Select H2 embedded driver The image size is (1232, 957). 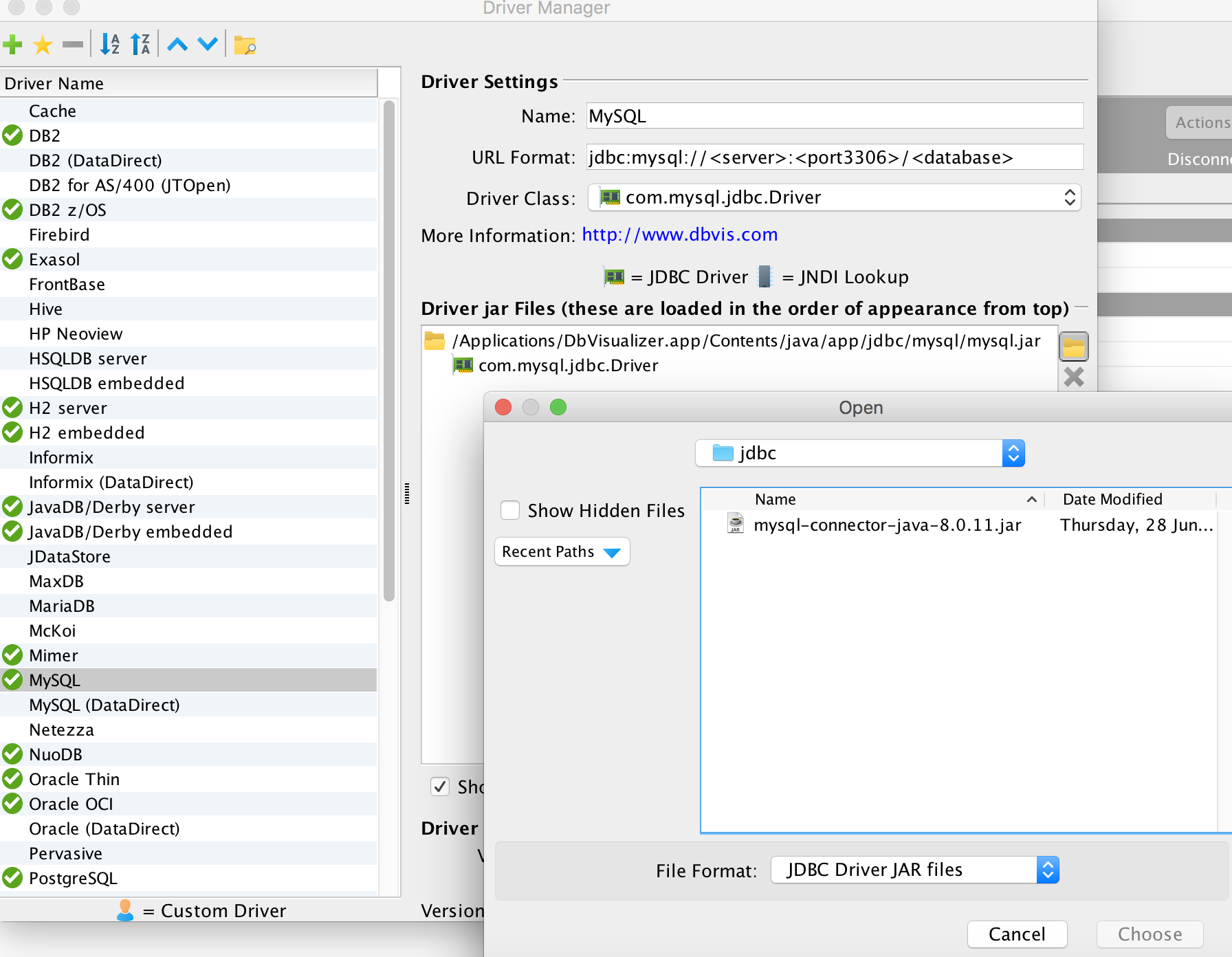pos(188,432)
